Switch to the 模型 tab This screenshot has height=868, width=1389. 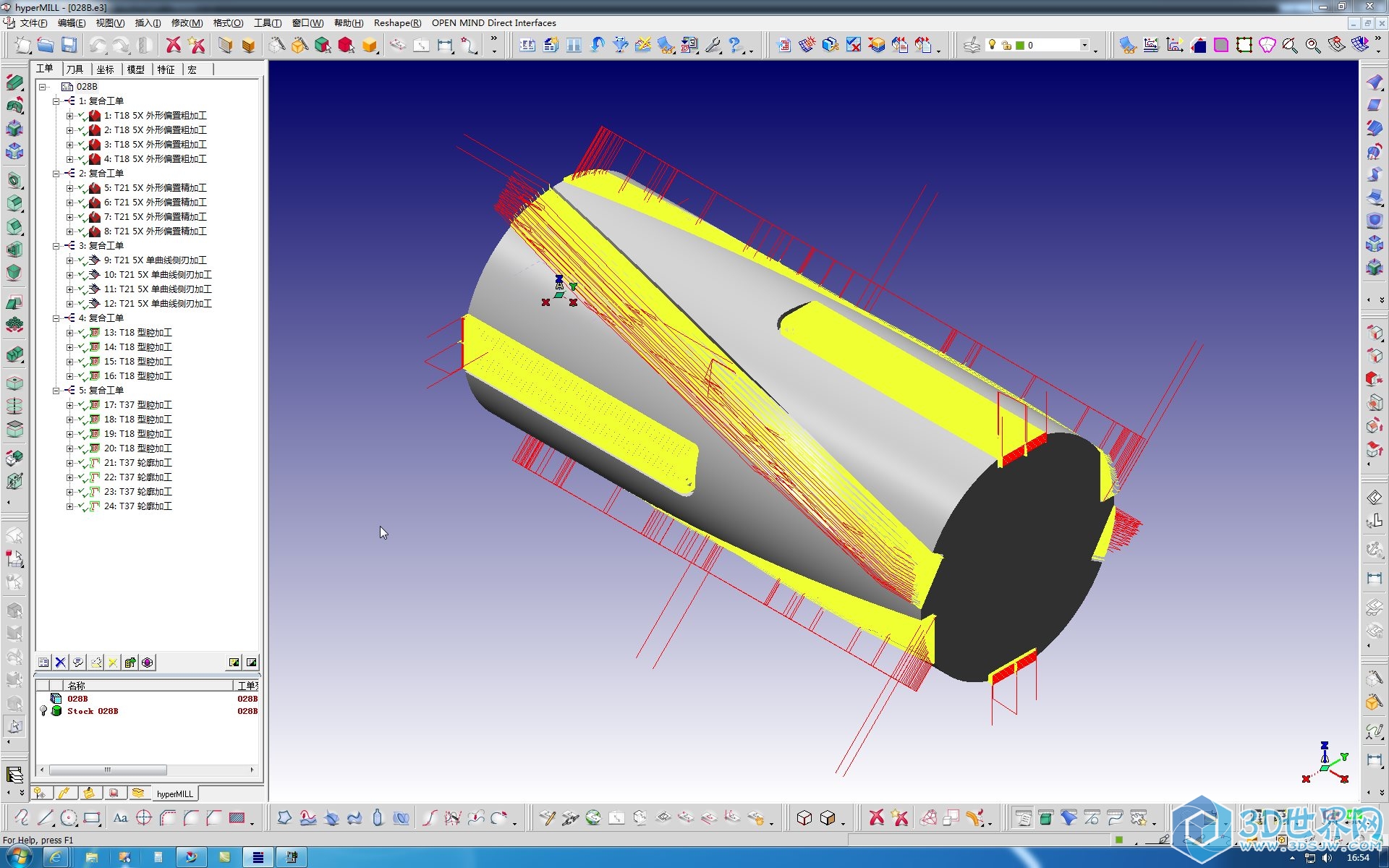coord(136,69)
